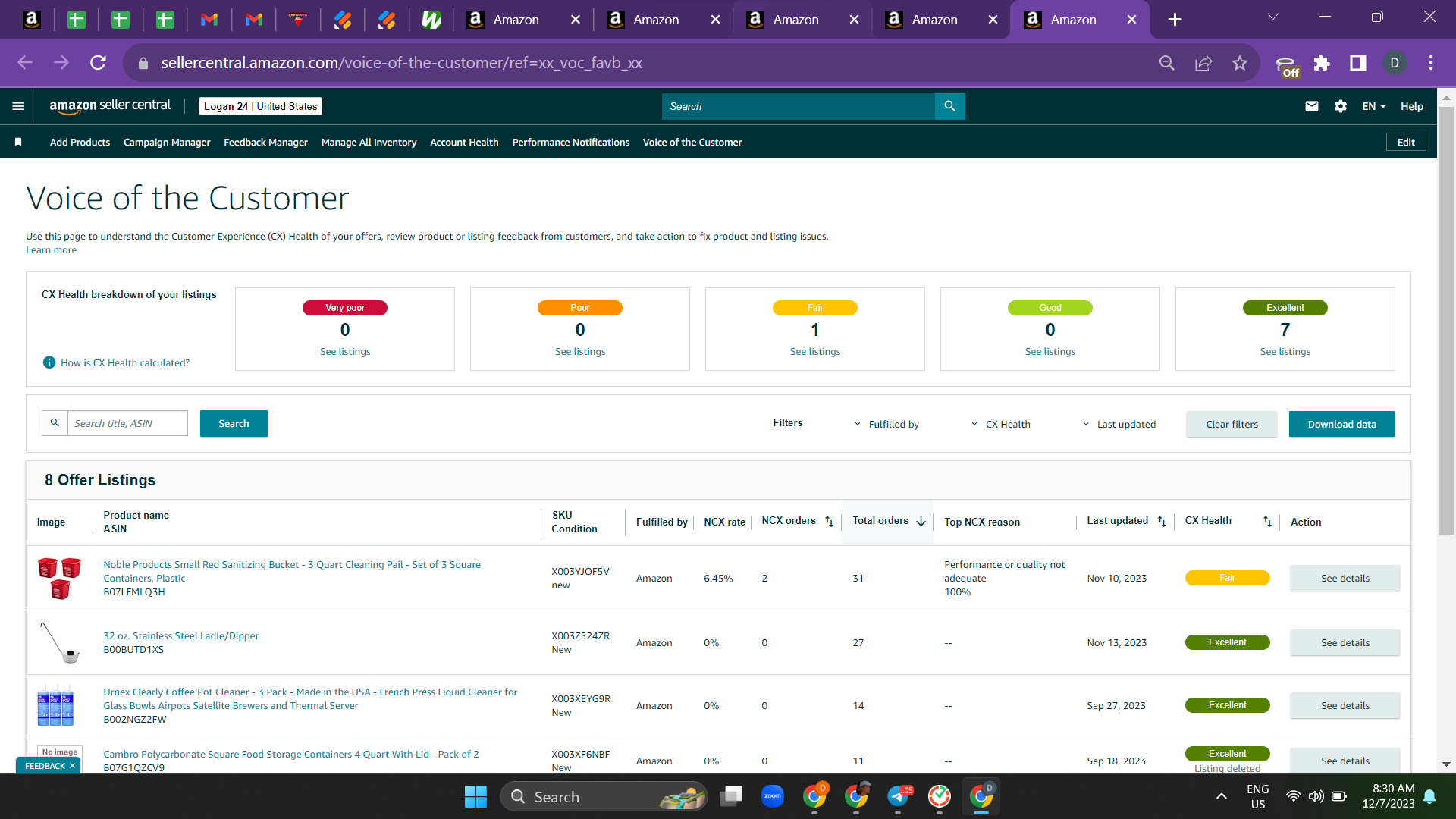Open Zoom from the taskbar
Image resolution: width=1456 pixels, height=819 pixels.
[773, 796]
